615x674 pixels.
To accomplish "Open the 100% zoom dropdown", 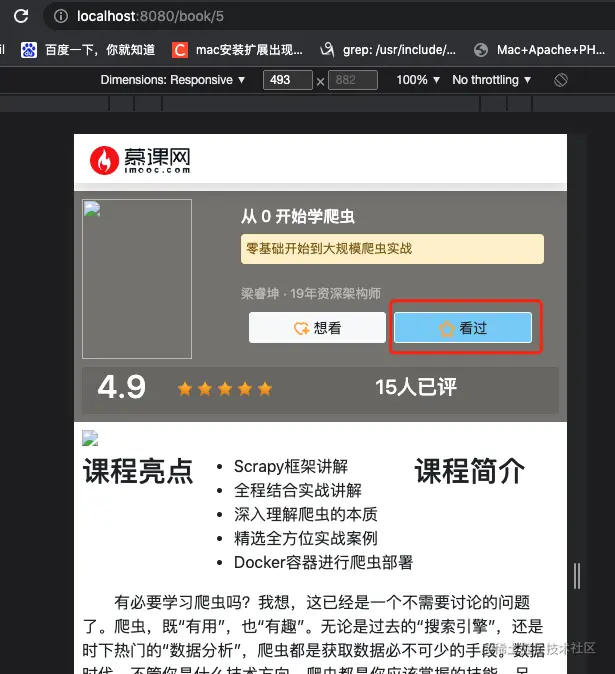I will point(418,80).
